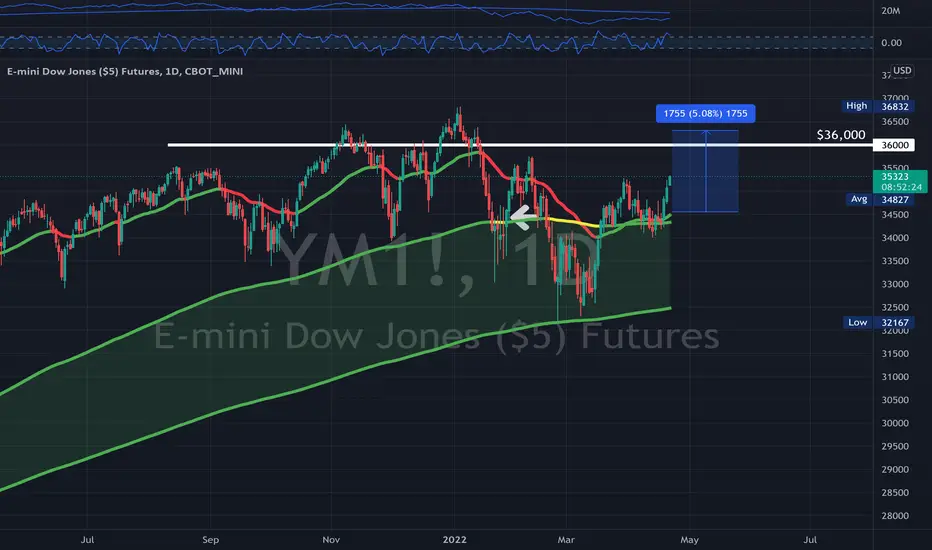Click the Avg 34827 price tag

880,199
